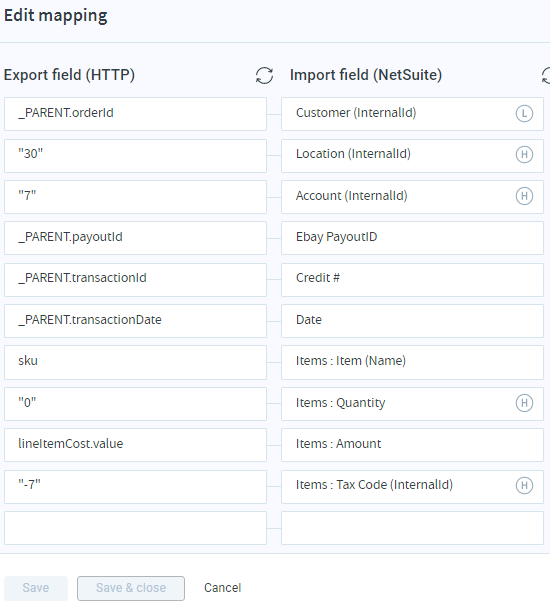Open the Items : Item (Name) import field
Image resolution: width=550 pixels, height=604 pixels.
coord(412,362)
